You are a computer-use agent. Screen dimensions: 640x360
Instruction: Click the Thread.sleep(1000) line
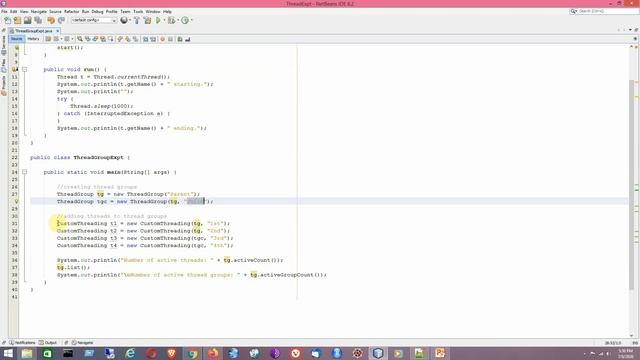pyautogui.click(x=102, y=106)
